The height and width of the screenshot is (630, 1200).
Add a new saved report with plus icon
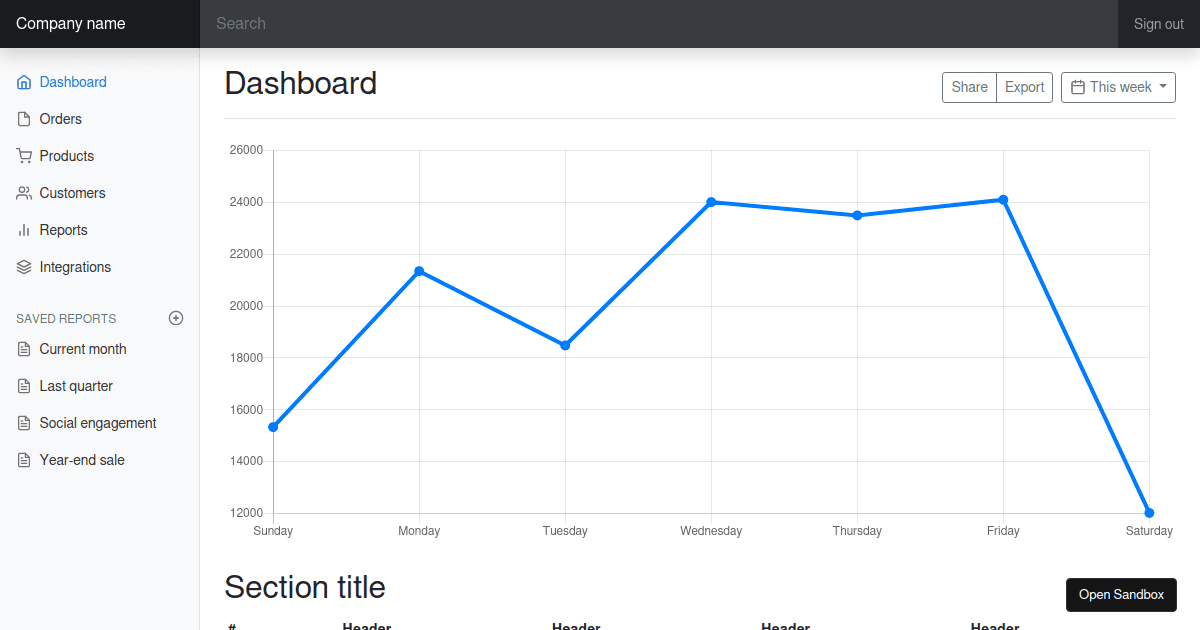[176, 318]
